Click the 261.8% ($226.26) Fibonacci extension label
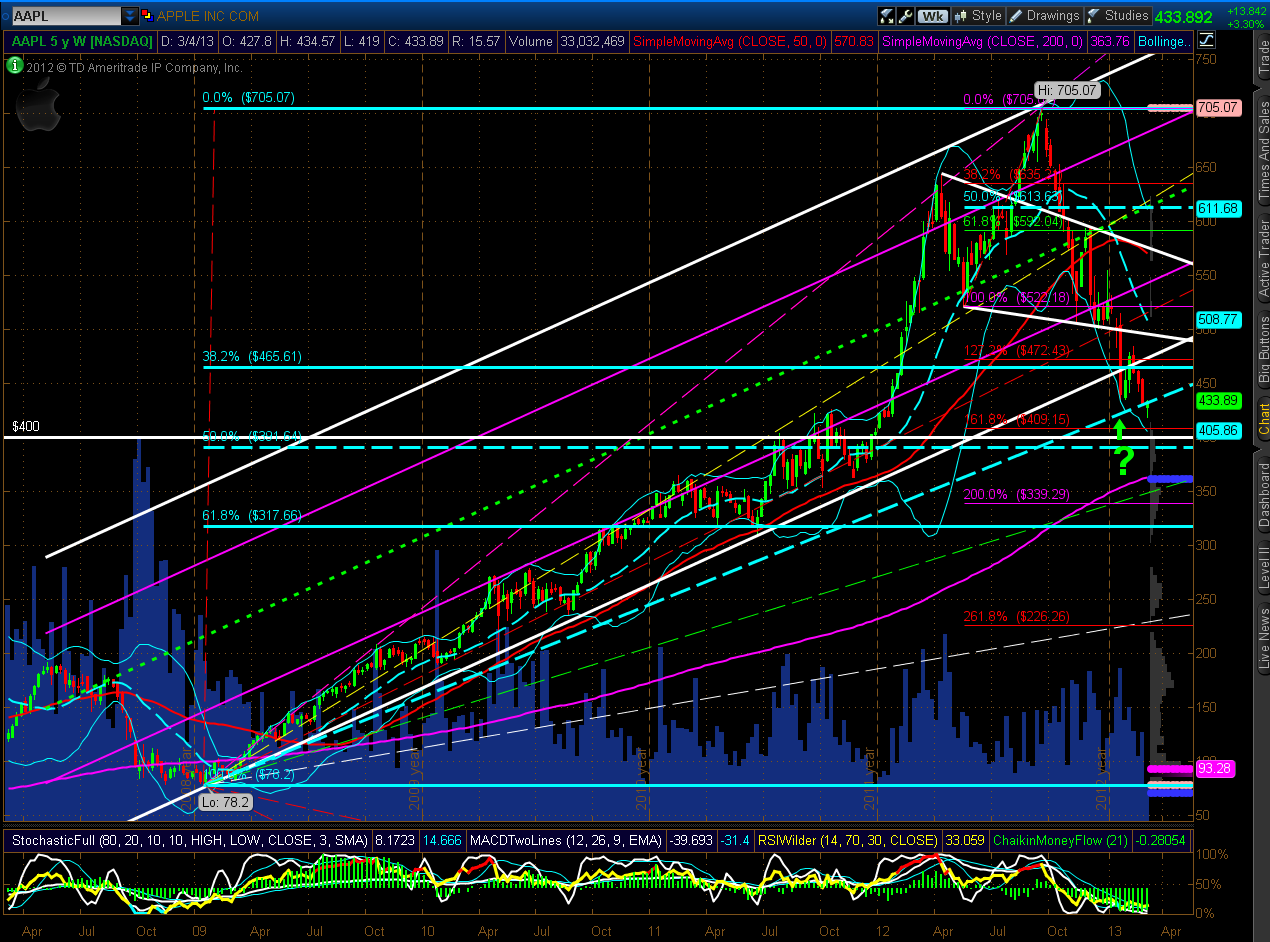This screenshot has width=1270, height=942. pos(1016,616)
